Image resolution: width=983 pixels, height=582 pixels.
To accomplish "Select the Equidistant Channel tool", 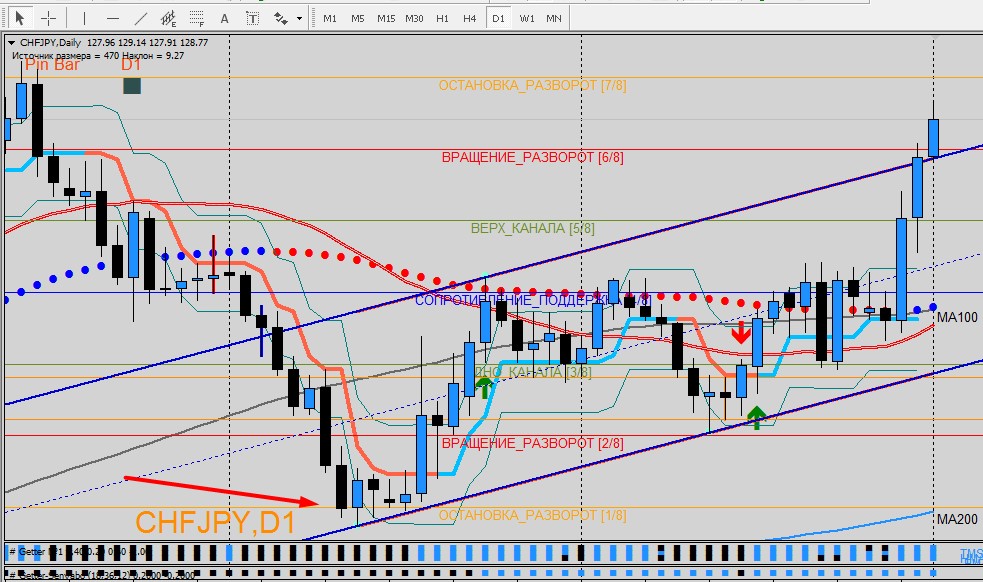I will [x=169, y=18].
